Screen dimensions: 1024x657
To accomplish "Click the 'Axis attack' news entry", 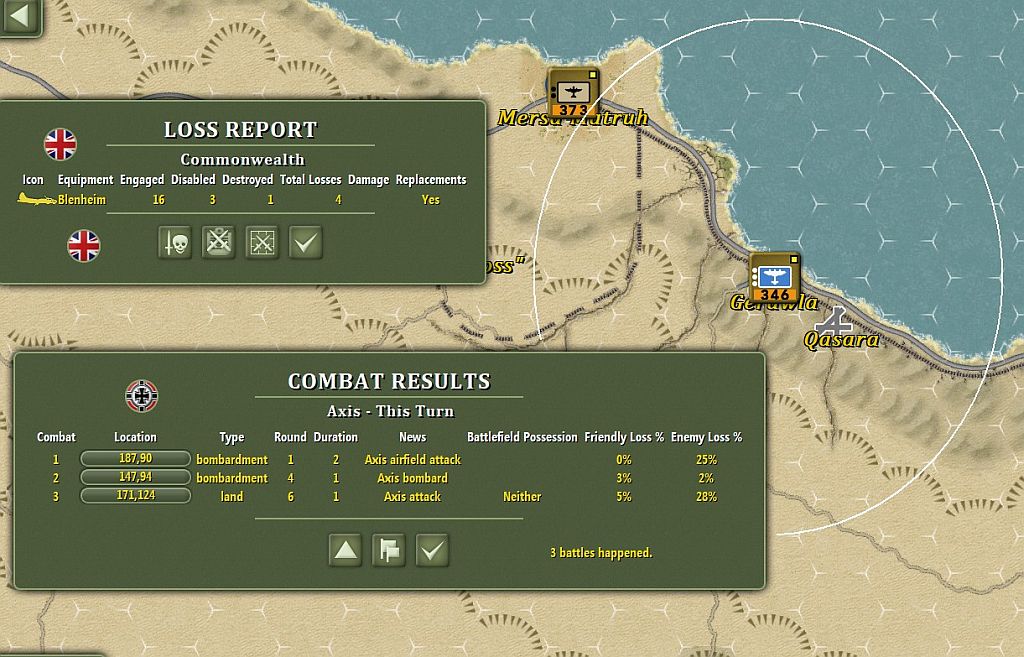I will (x=413, y=497).
